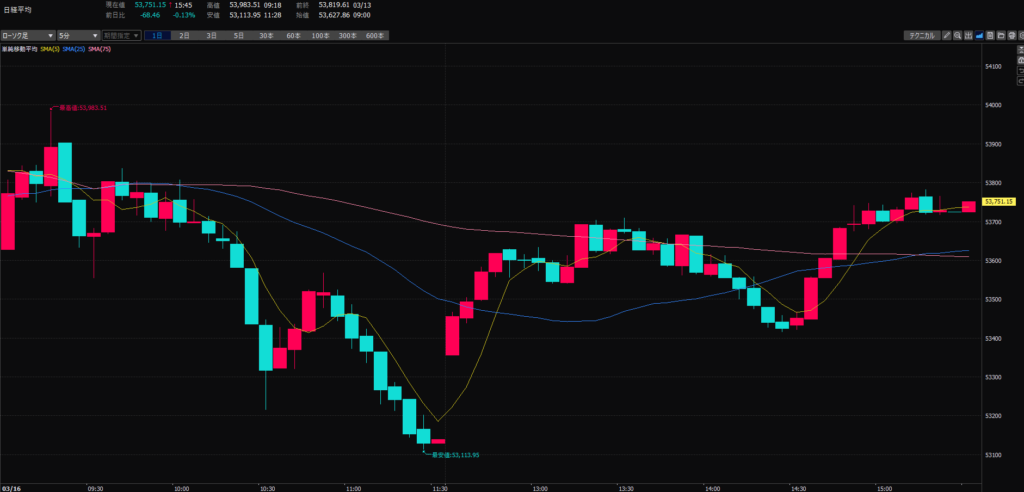Click the small arrow icon above price axis
Viewport: 1024px width, 492px height.
click(1018, 48)
